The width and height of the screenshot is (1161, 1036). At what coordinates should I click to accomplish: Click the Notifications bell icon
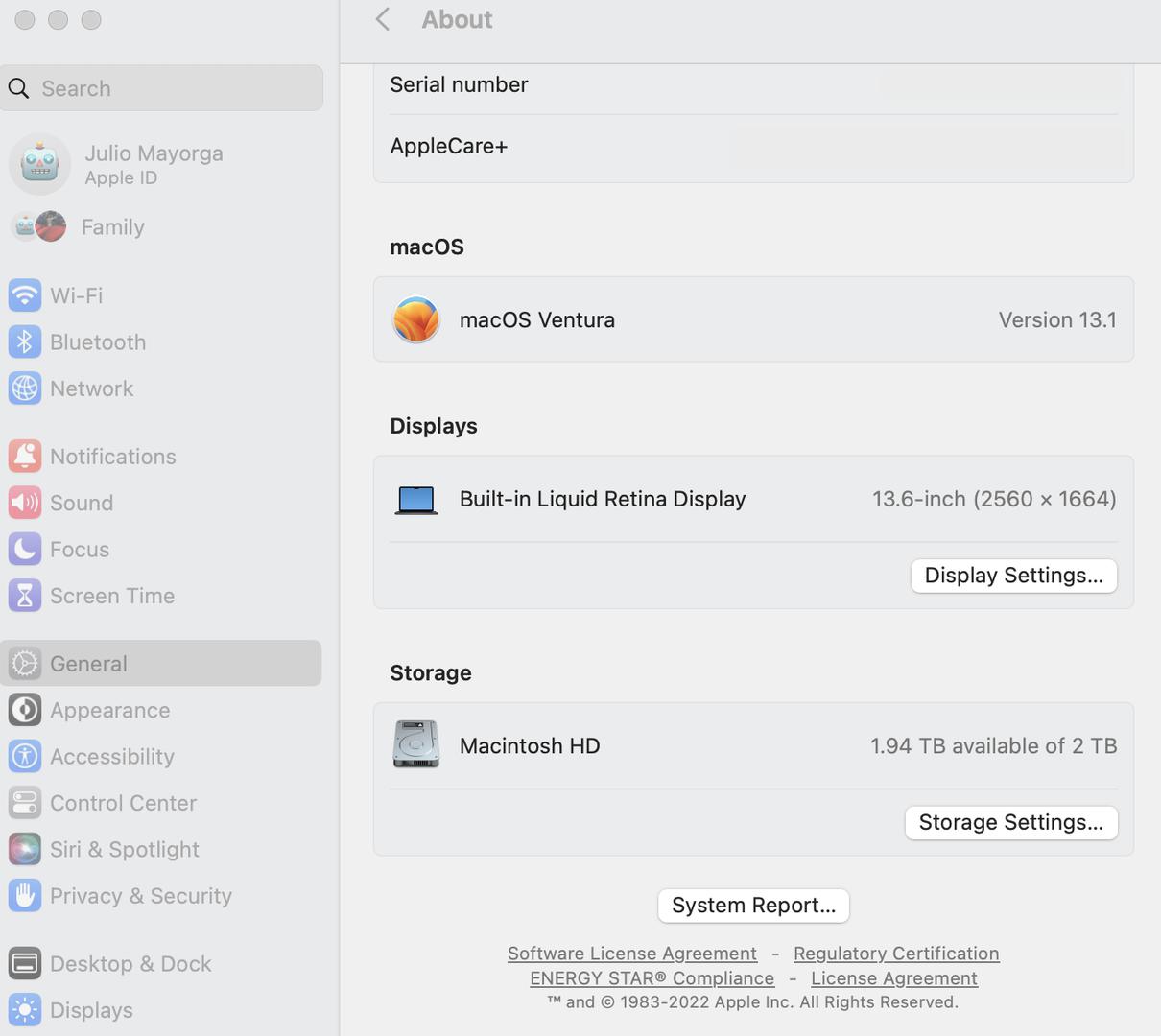(25, 456)
